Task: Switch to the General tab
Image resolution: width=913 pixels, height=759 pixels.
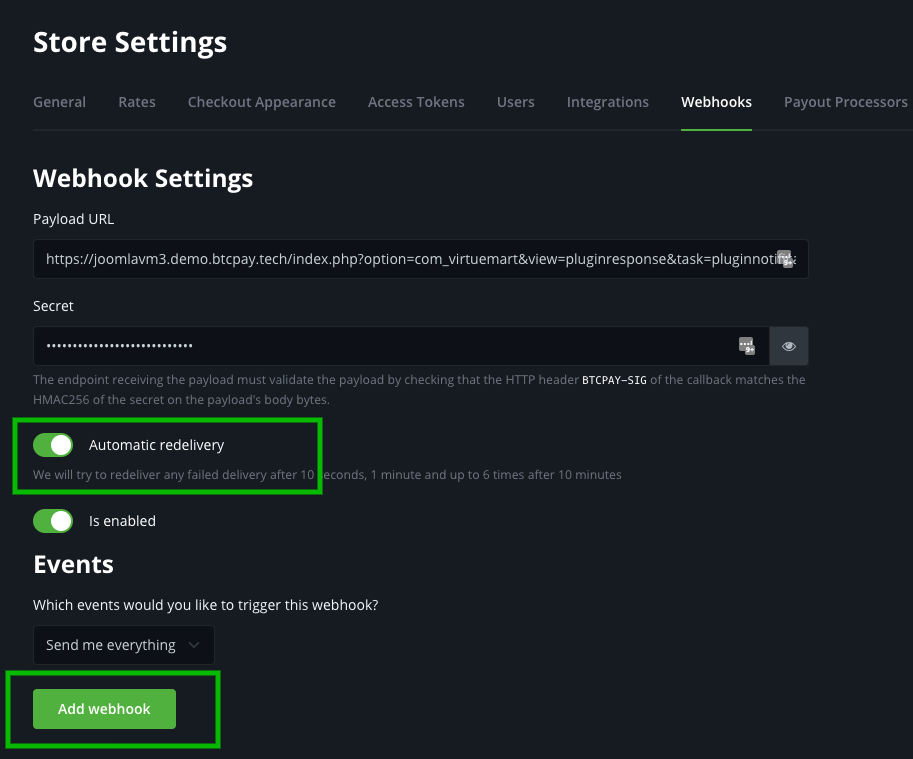Action: (59, 101)
